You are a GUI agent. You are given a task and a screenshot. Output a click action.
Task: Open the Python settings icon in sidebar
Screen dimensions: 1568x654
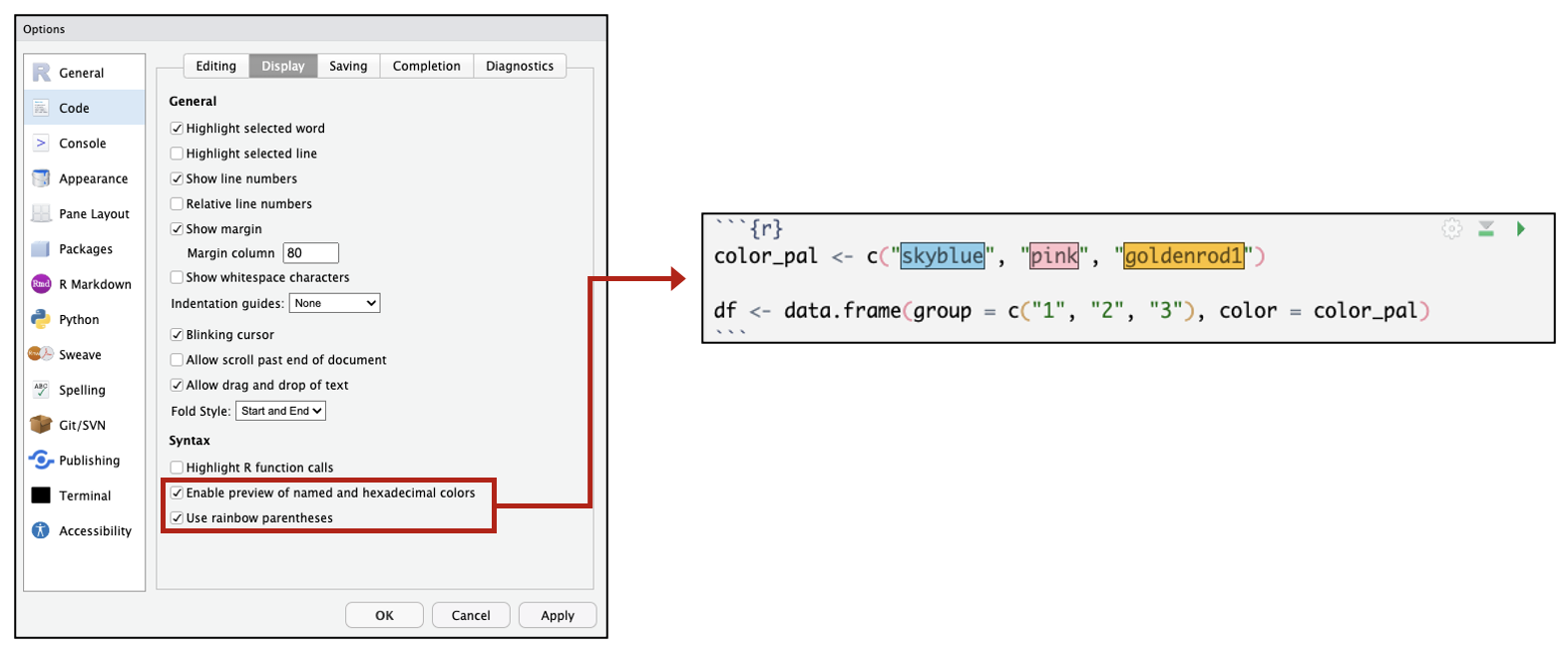(x=41, y=319)
